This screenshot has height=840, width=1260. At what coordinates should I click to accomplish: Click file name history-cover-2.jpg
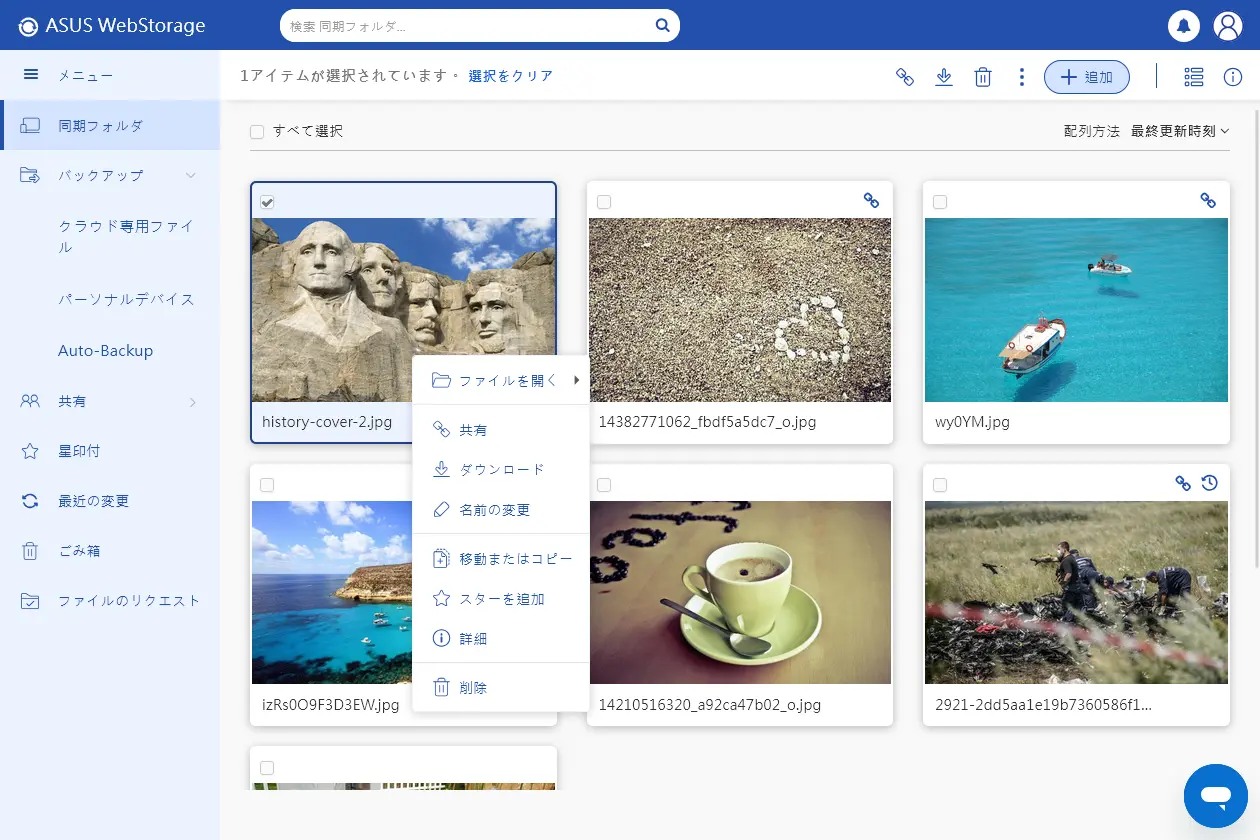[x=327, y=422]
